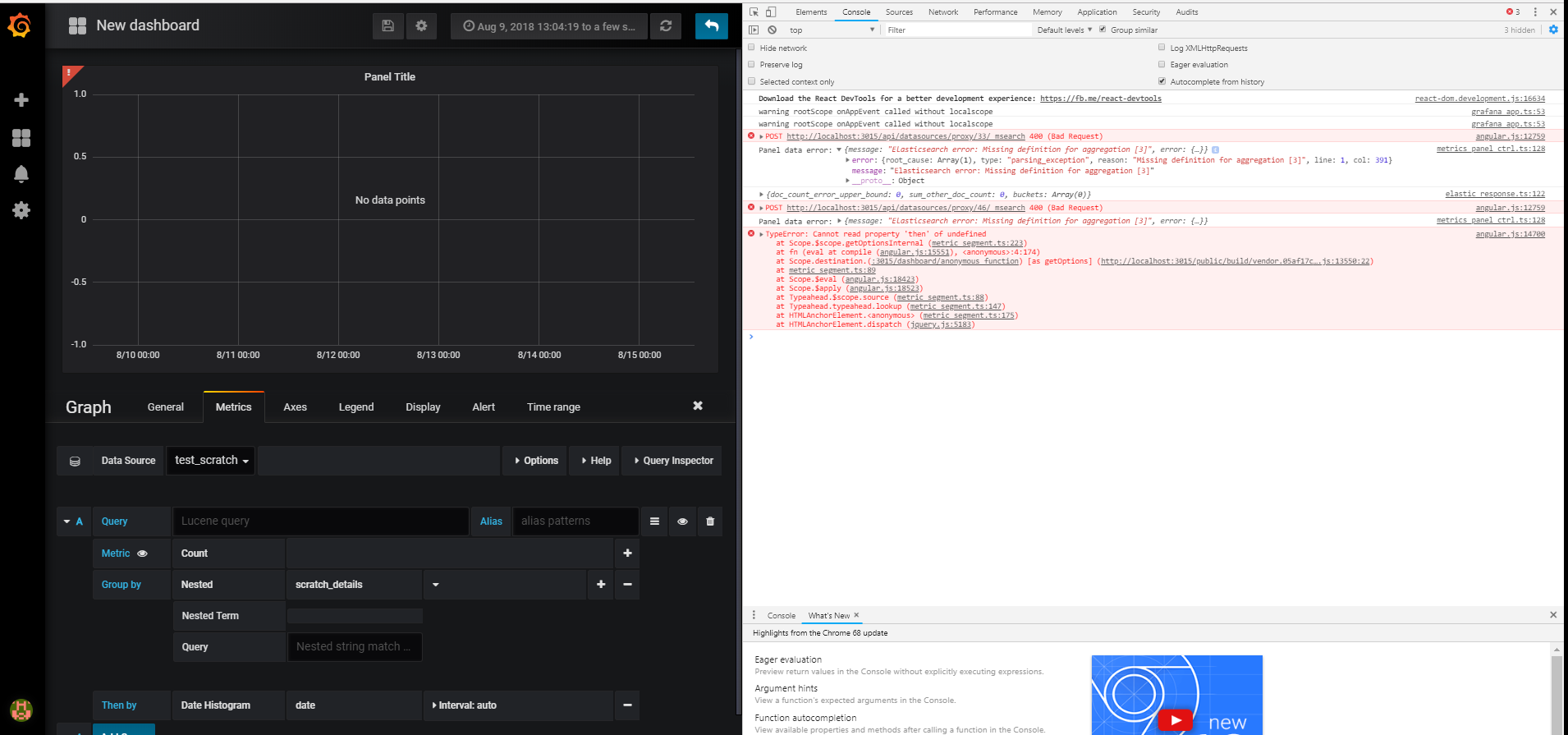
Task: Enable the Eager evaluation checkbox
Action: tap(1162, 64)
